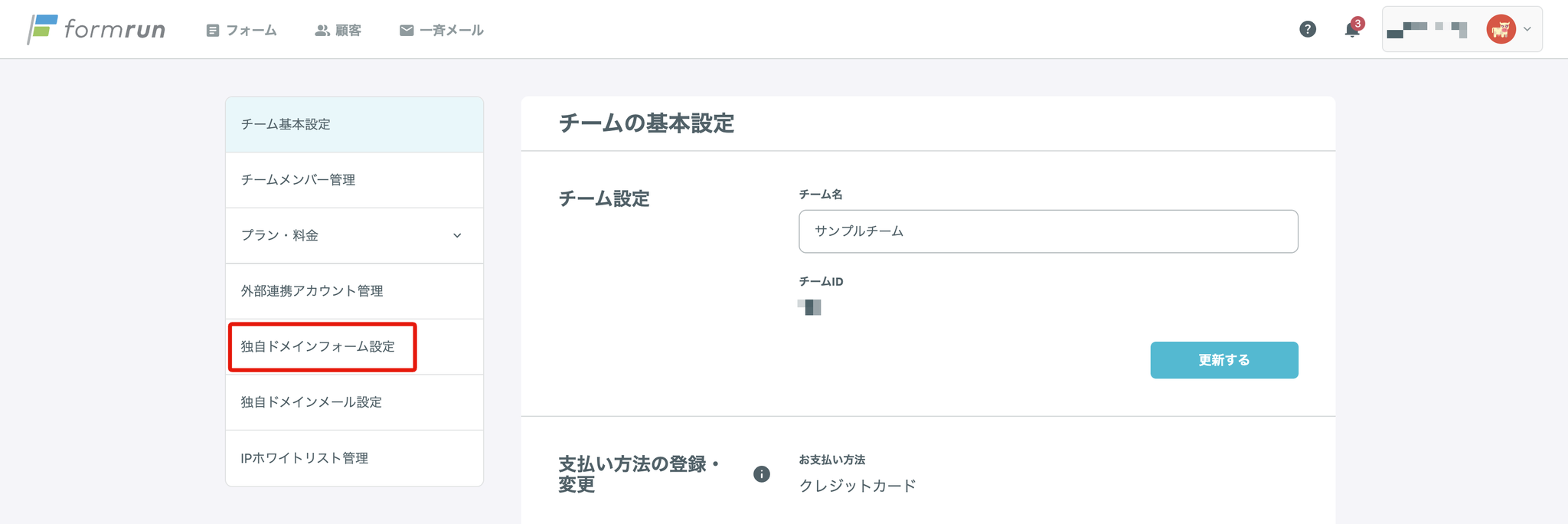Open チームメンバー管理 in the sidebar

click(354, 180)
